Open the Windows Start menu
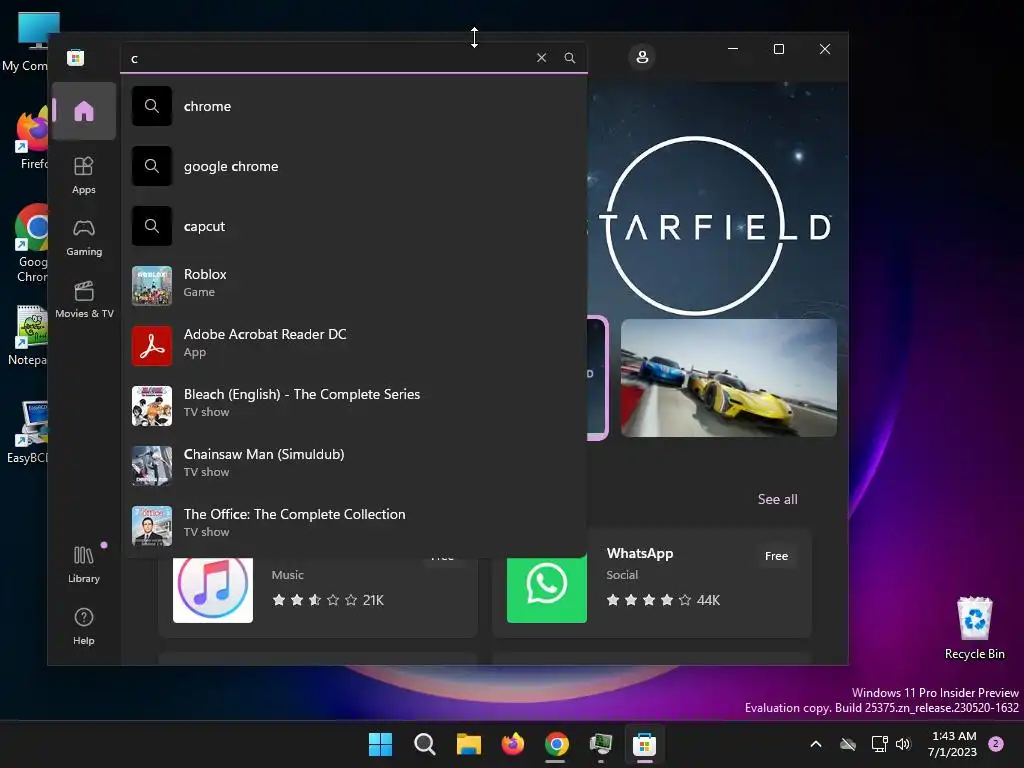Image resolution: width=1024 pixels, height=768 pixels. tap(380, 744)
